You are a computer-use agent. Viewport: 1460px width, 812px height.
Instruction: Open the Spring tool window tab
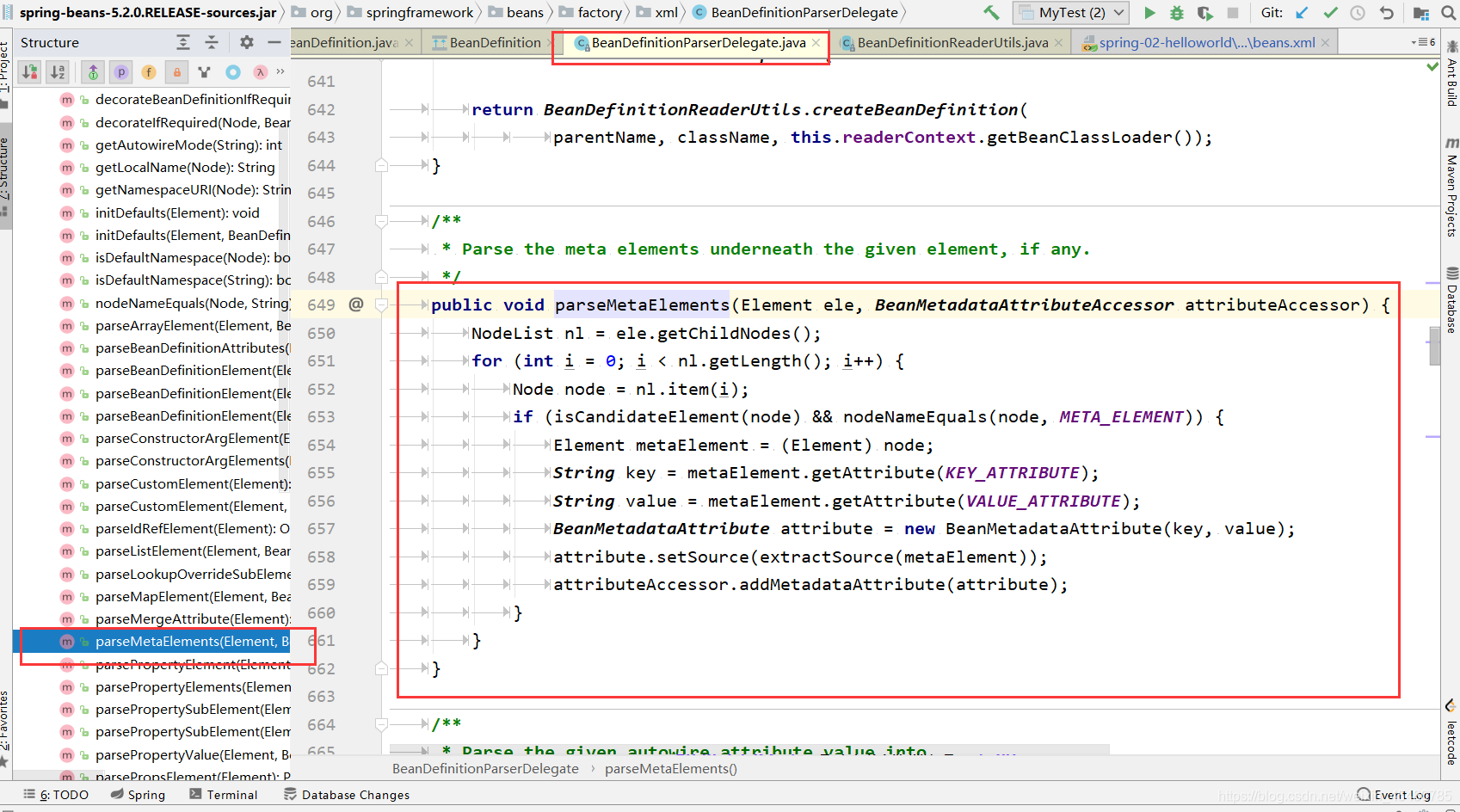pyautogui.click(x=138, y=795)
